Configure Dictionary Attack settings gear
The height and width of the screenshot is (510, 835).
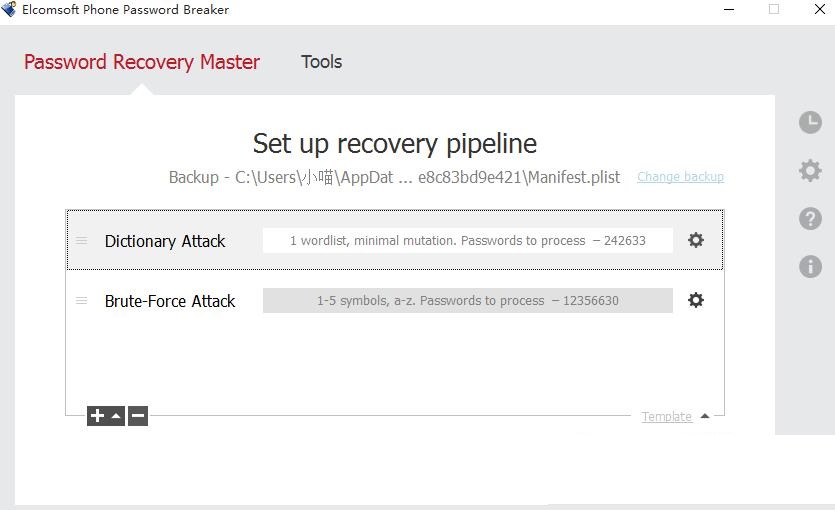coord(696,240)
